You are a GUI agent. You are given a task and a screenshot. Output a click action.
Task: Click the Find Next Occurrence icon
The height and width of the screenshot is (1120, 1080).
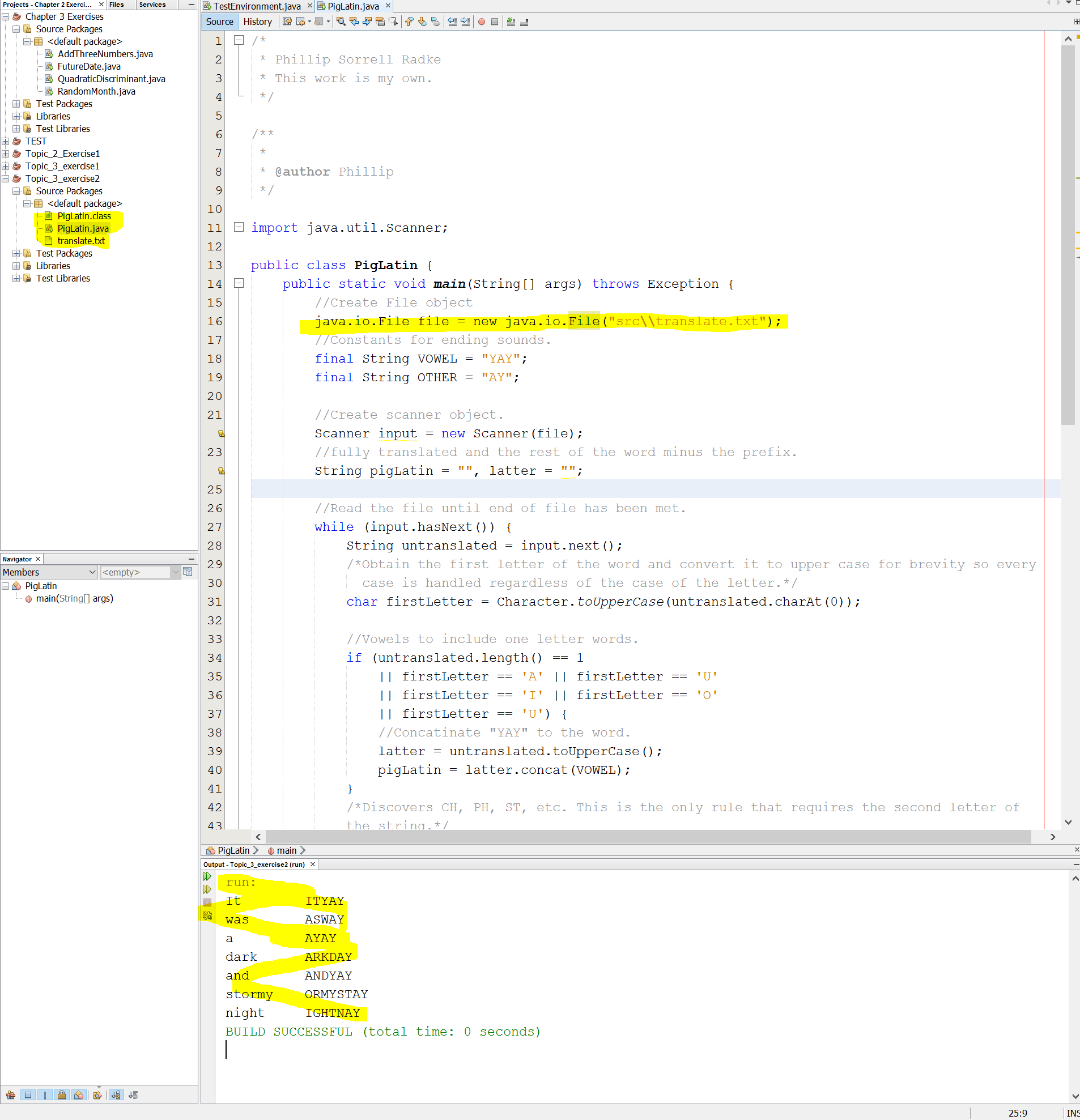[368, 22]
